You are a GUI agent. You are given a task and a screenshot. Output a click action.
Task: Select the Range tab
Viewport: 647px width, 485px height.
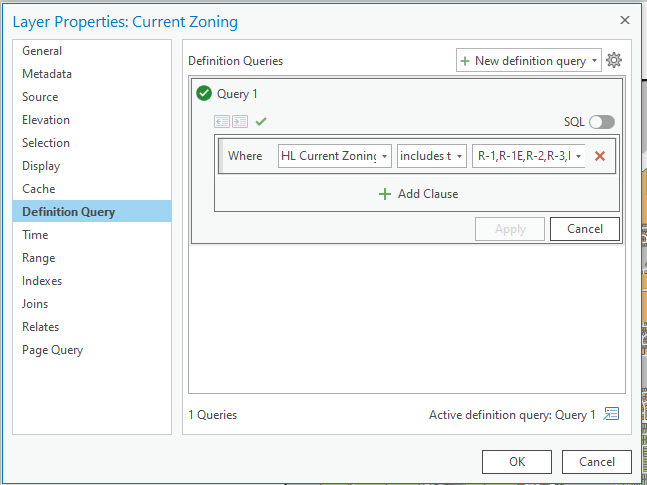pos(92,258)
